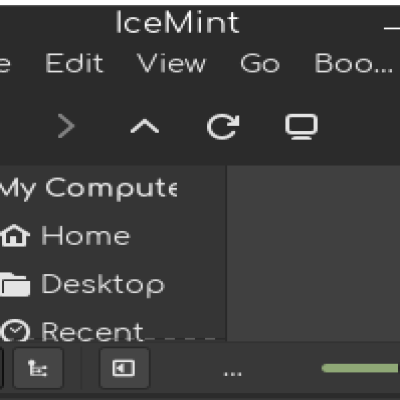Show the tree view in sidebar
The image size is (400, 400).
(x=38, y=368)
